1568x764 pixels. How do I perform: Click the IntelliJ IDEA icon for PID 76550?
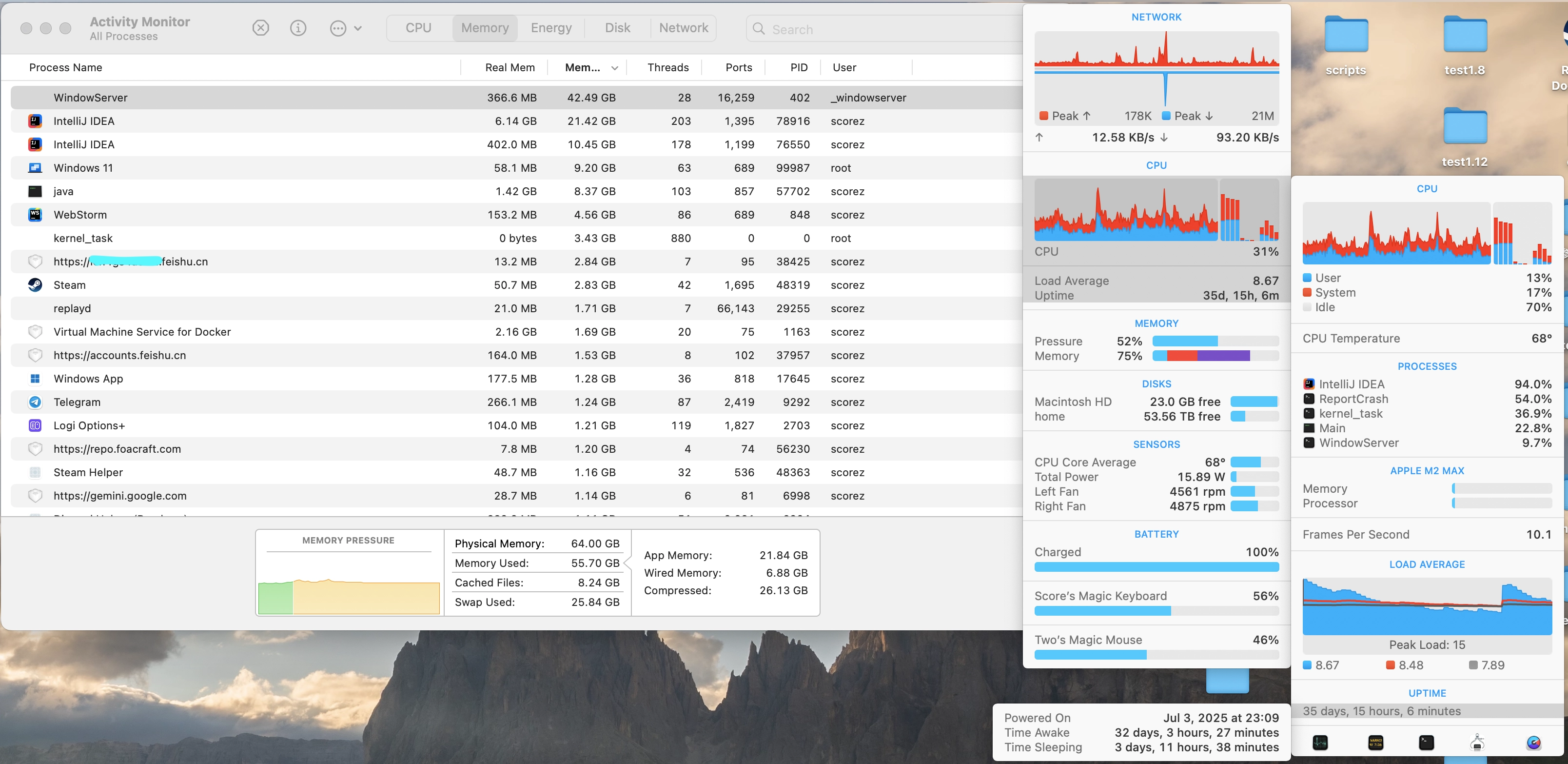pyautogui.click(x=35, y=144)
